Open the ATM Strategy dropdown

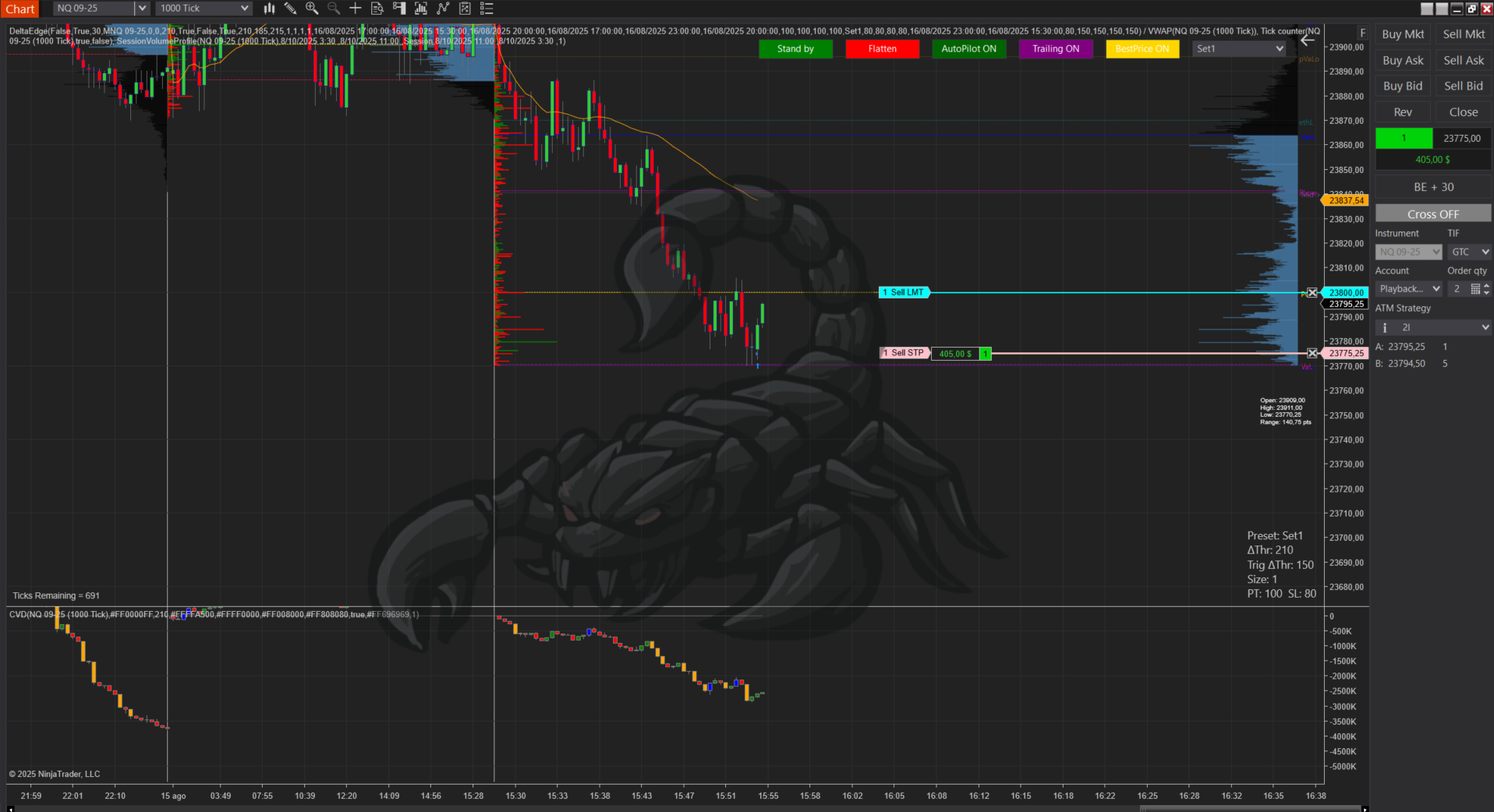(1433, 327)
